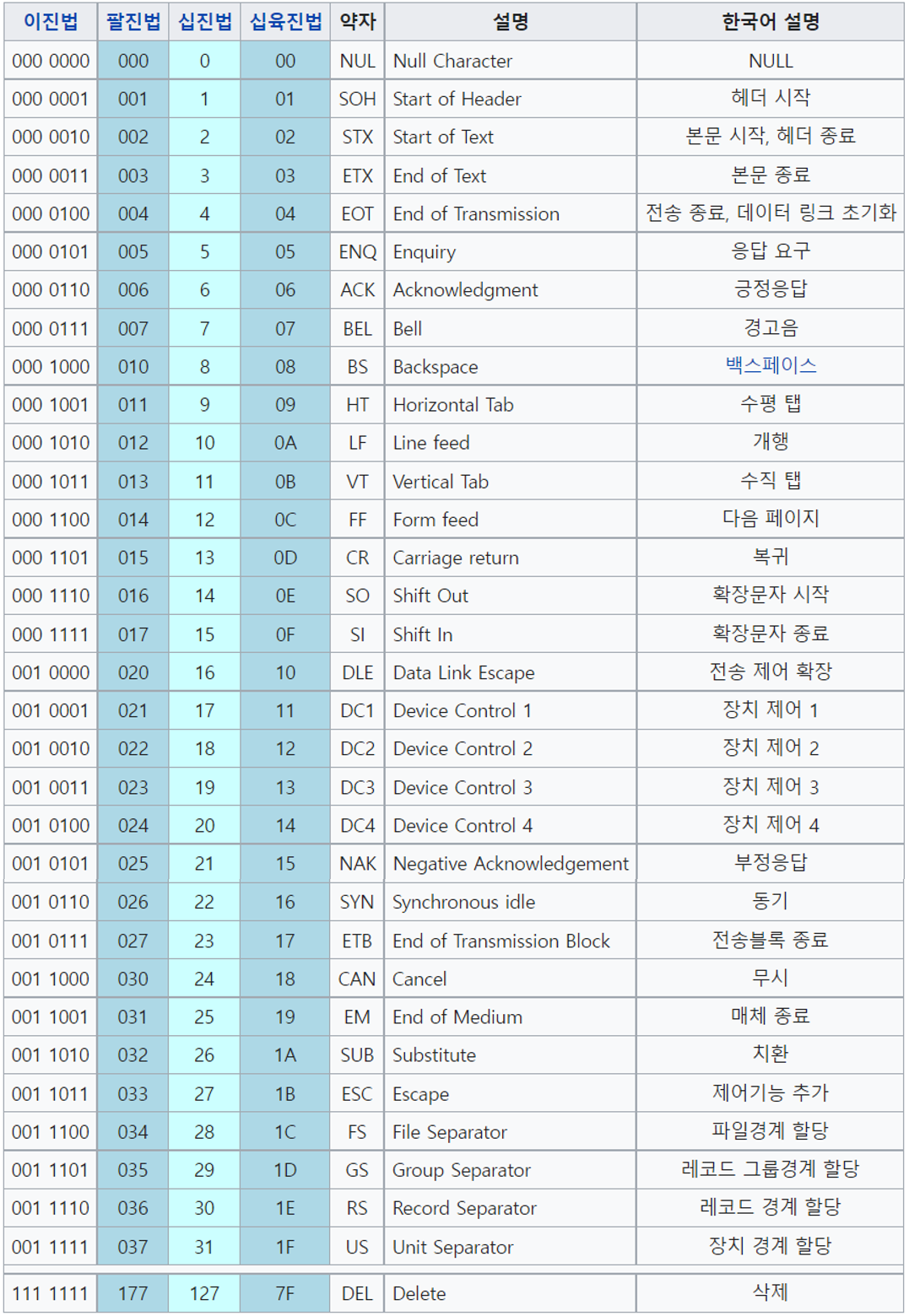This screenshot has width=909, height=1316.
Task: Click the 'Shift Out' cell
Action: (x=511, y=595)
